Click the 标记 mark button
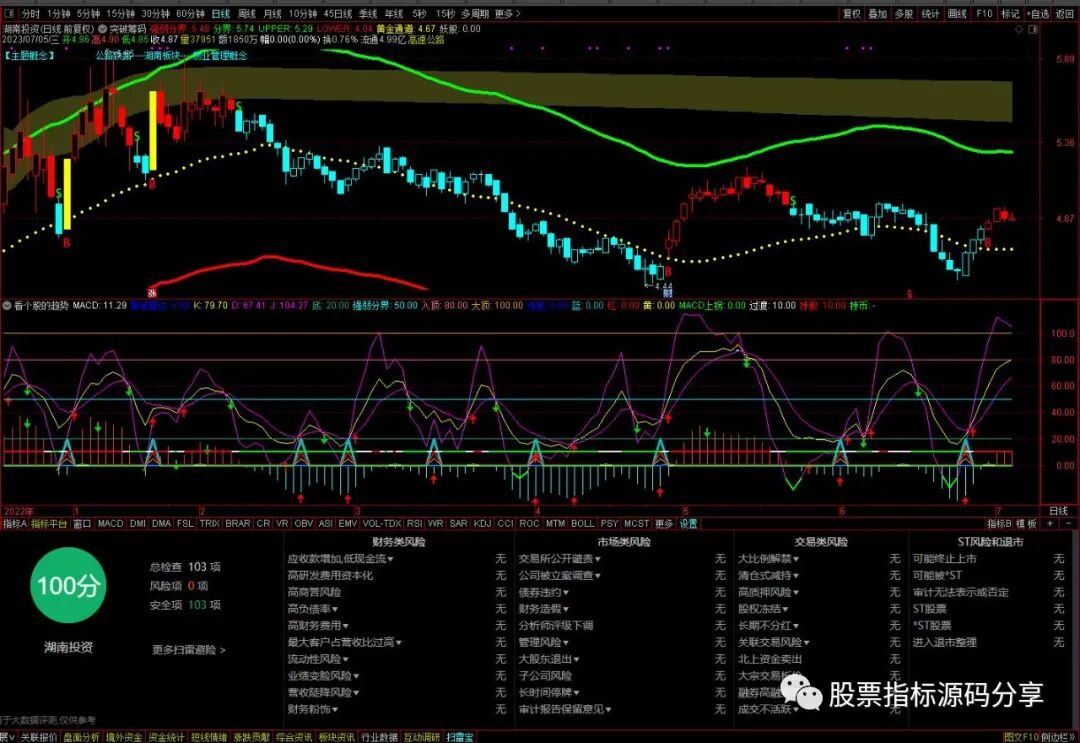1080x743 pixels. (x=1010, y=14)
